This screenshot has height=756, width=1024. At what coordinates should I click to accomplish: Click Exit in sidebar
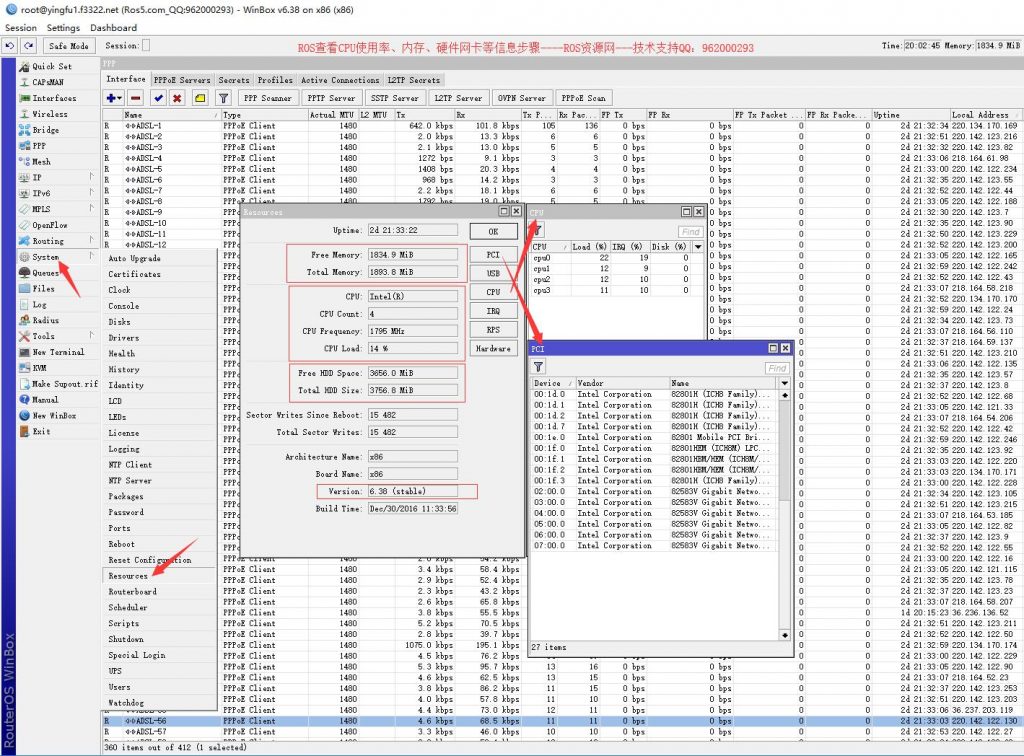click(41, 432)
